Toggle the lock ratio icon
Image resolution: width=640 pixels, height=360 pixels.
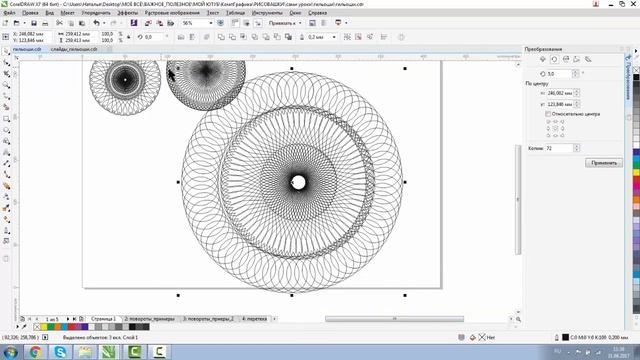(x=129, y=37)
